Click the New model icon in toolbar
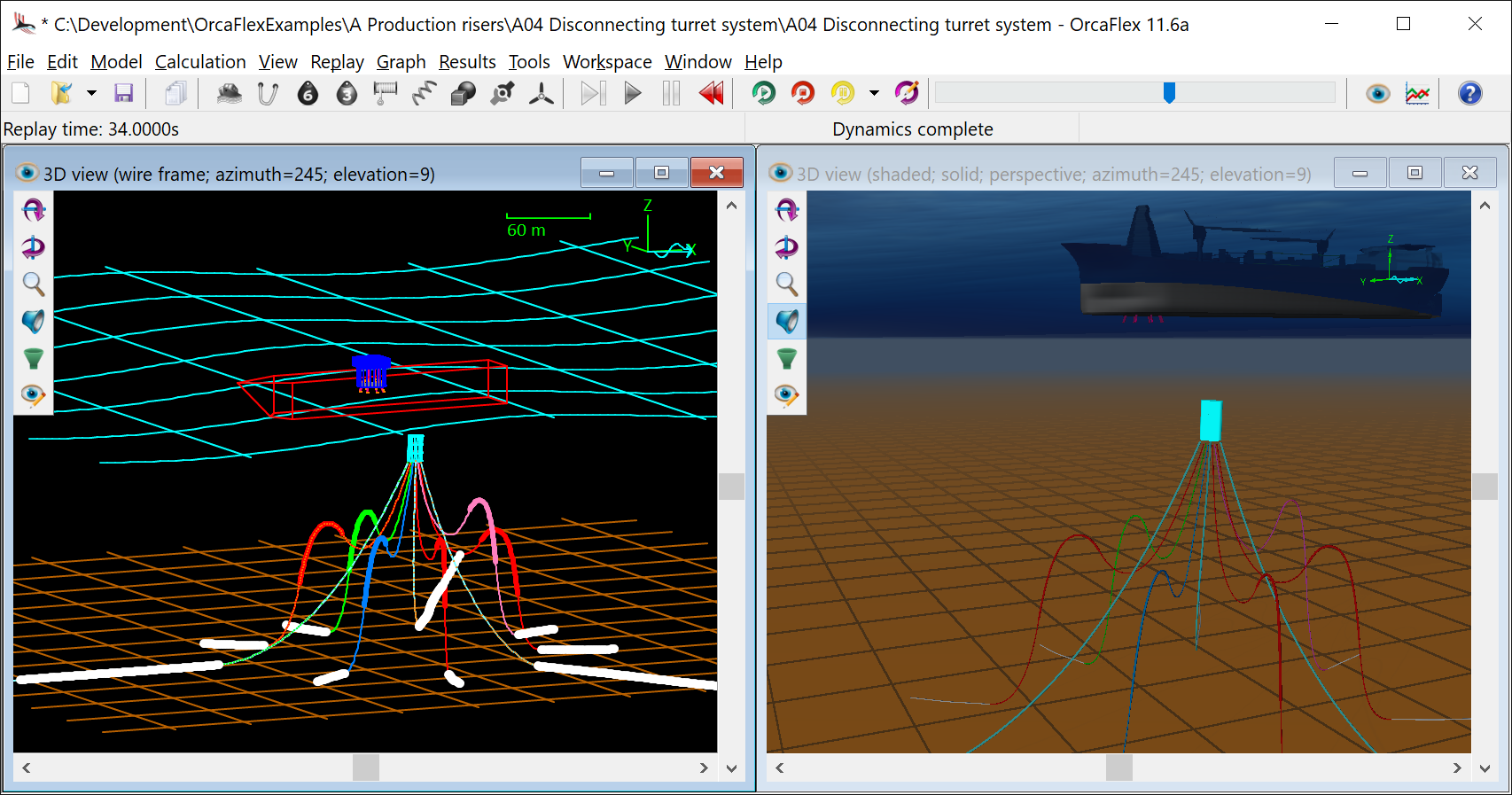 (x=20, y=93)
